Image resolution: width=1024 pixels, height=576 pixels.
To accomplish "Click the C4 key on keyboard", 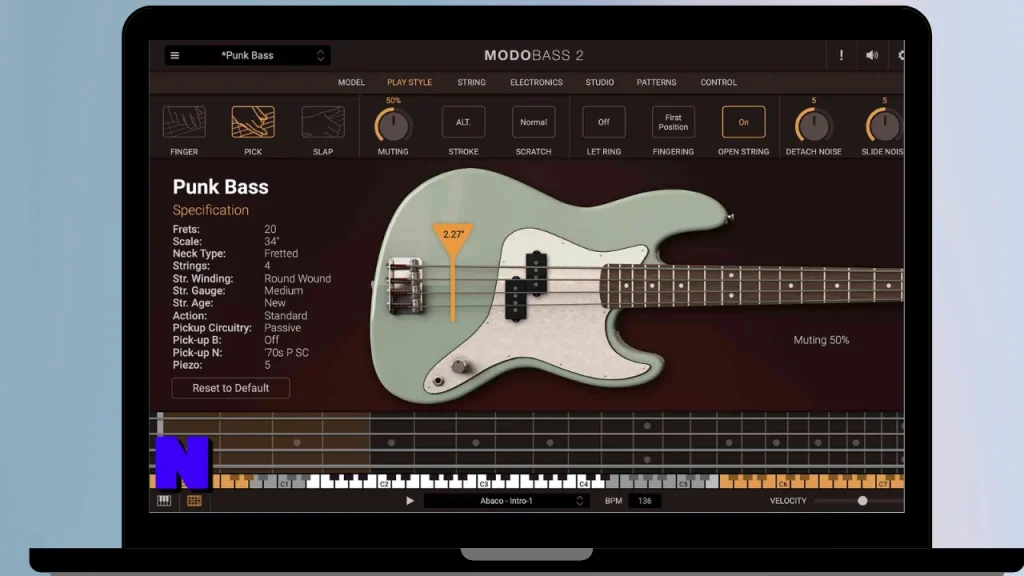I will click(x=583, y=484).
